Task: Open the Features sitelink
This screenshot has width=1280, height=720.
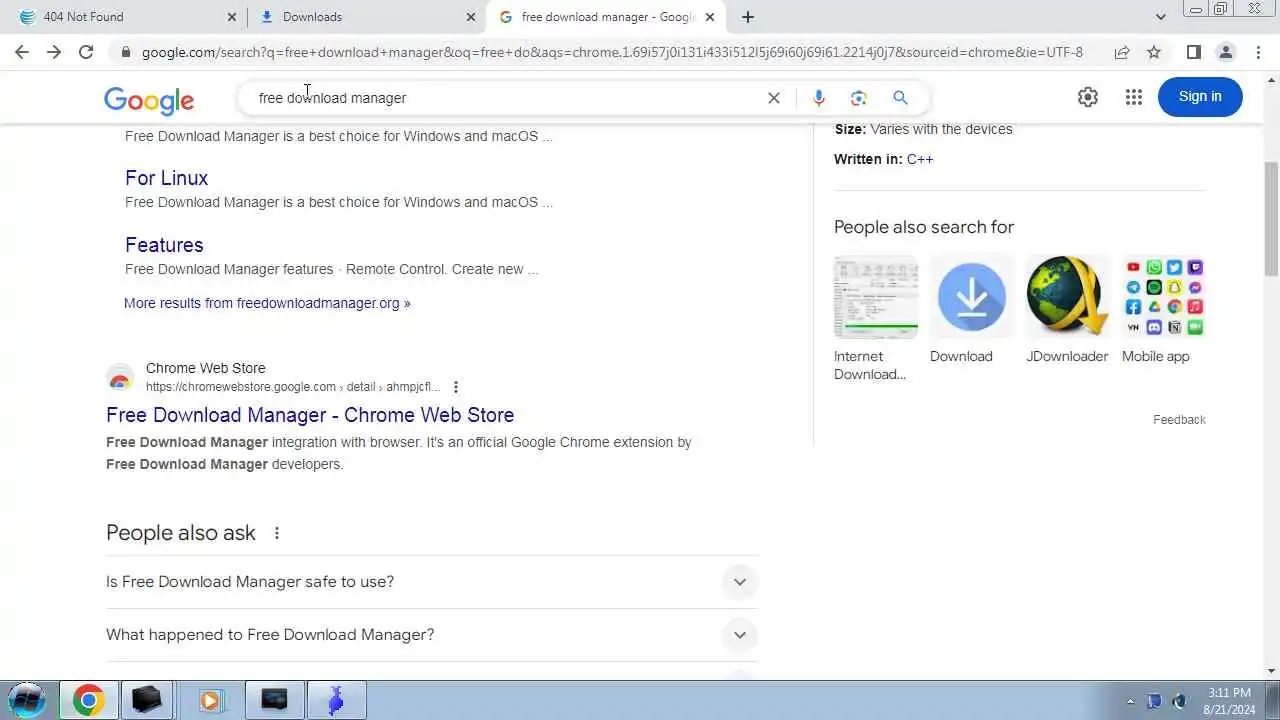Action: (164, 245)
